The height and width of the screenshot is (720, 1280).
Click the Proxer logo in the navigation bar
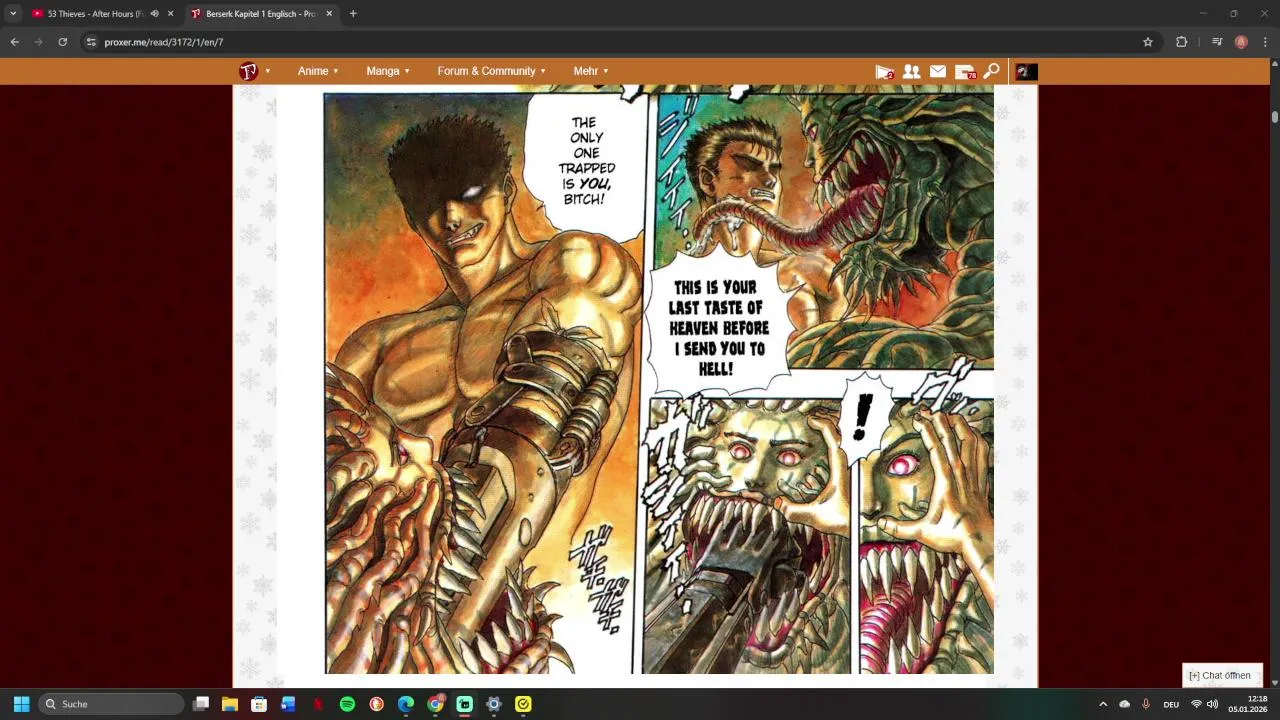pos(249,71)
